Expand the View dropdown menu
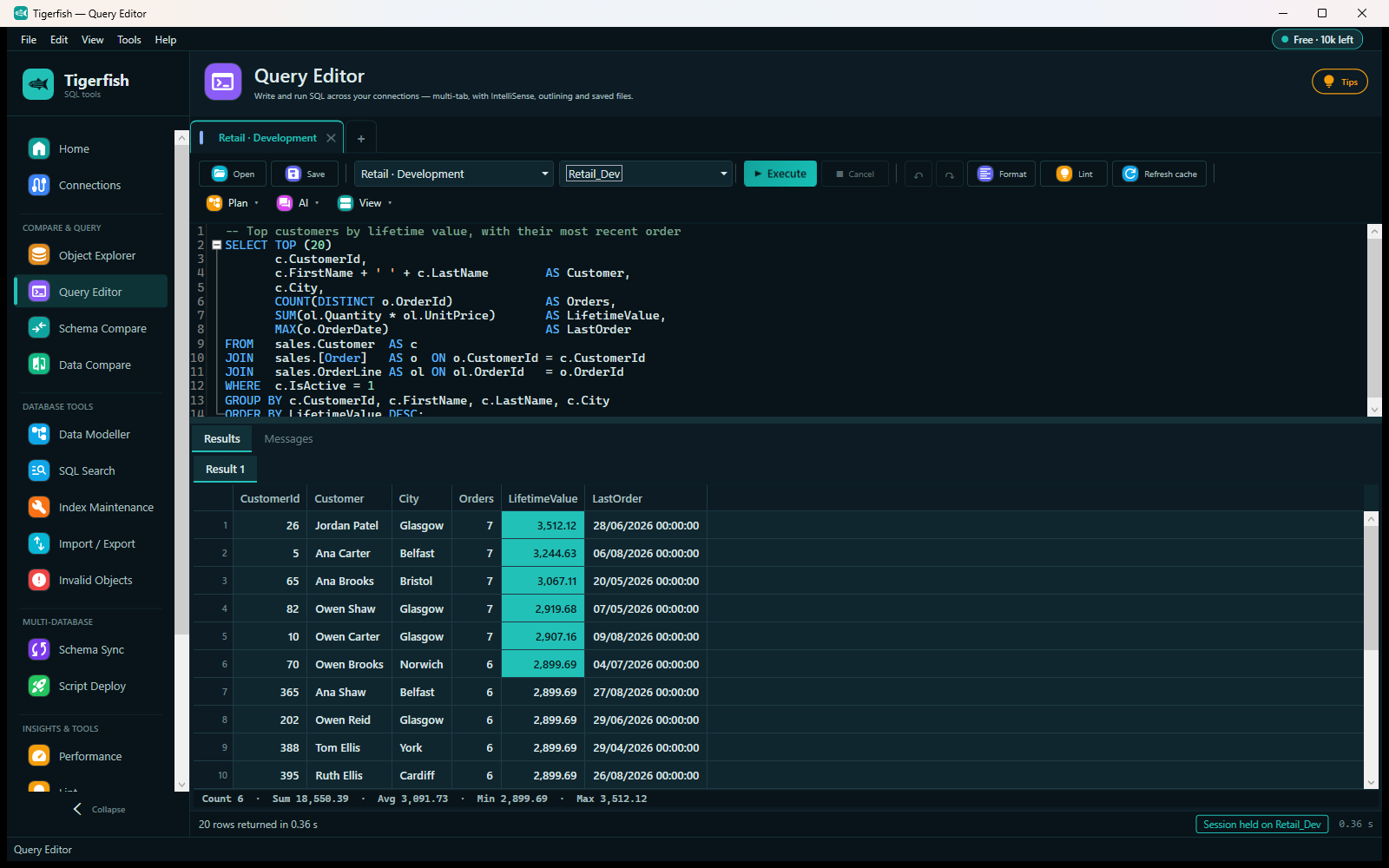1389x868 pixels. 365,203
